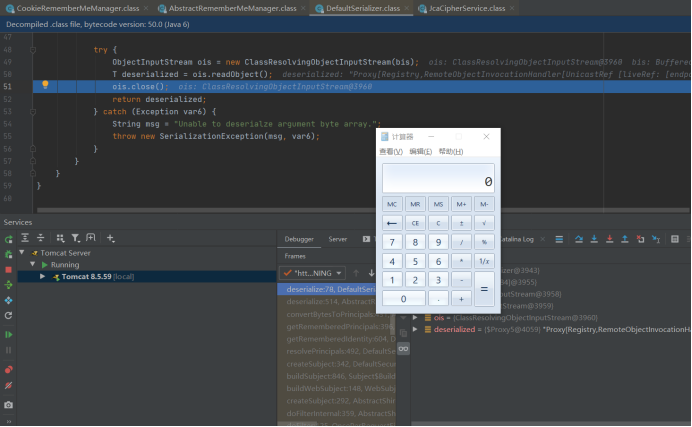Switch to the Debugger tab

(x=299, y=239)
